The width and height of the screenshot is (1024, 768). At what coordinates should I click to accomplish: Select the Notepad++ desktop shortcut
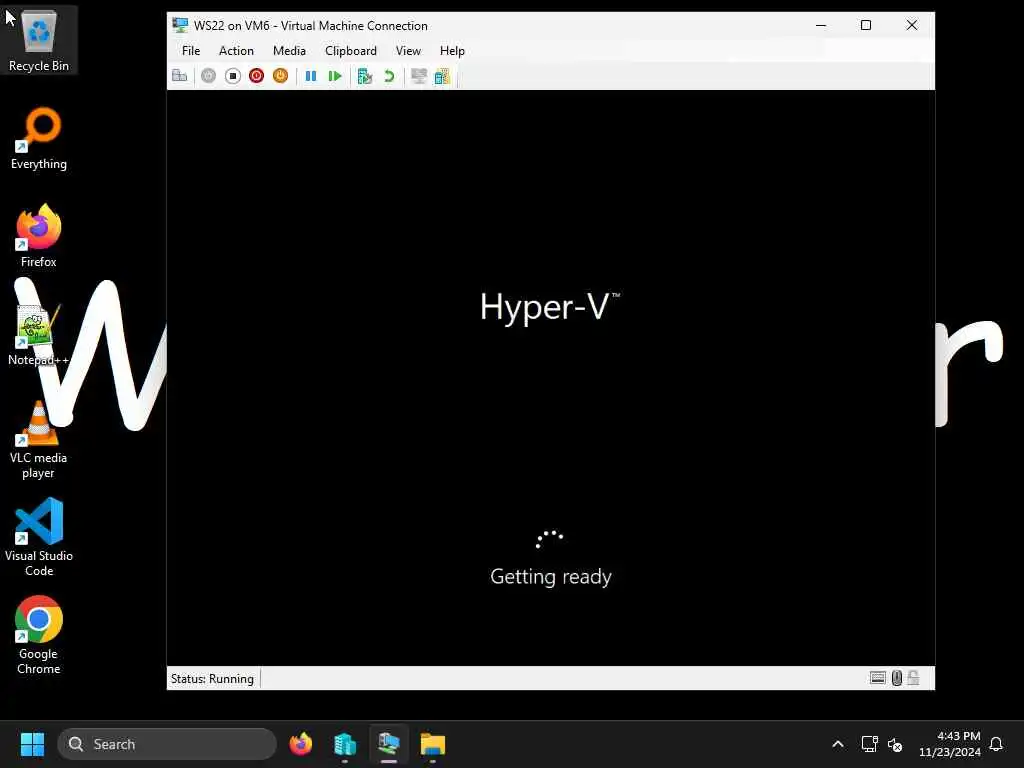pos(39,334)
